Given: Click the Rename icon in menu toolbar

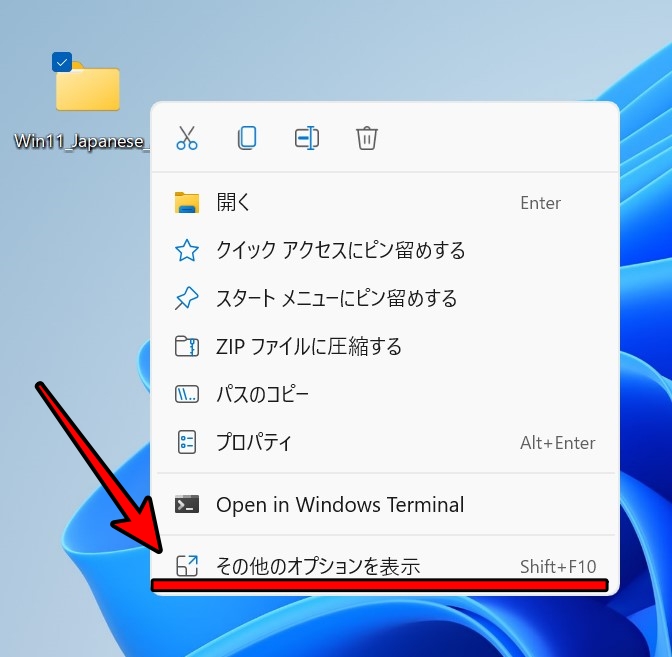Looking at the screenshot, I should coord(307,138).
